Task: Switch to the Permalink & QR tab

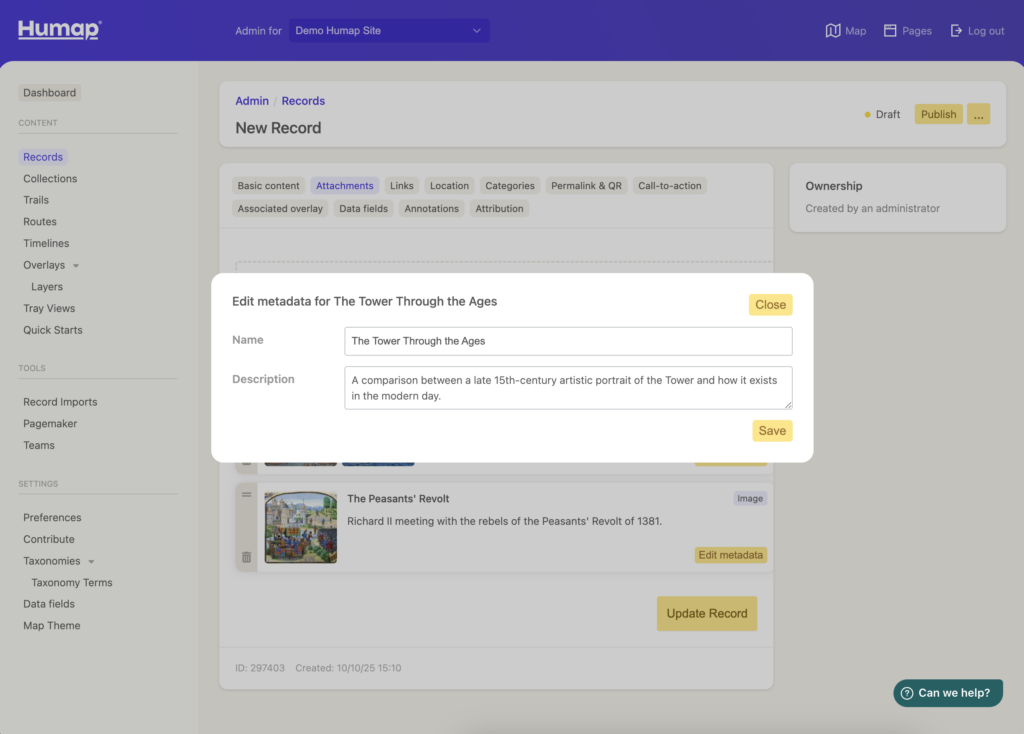Action: coord(586,186)
